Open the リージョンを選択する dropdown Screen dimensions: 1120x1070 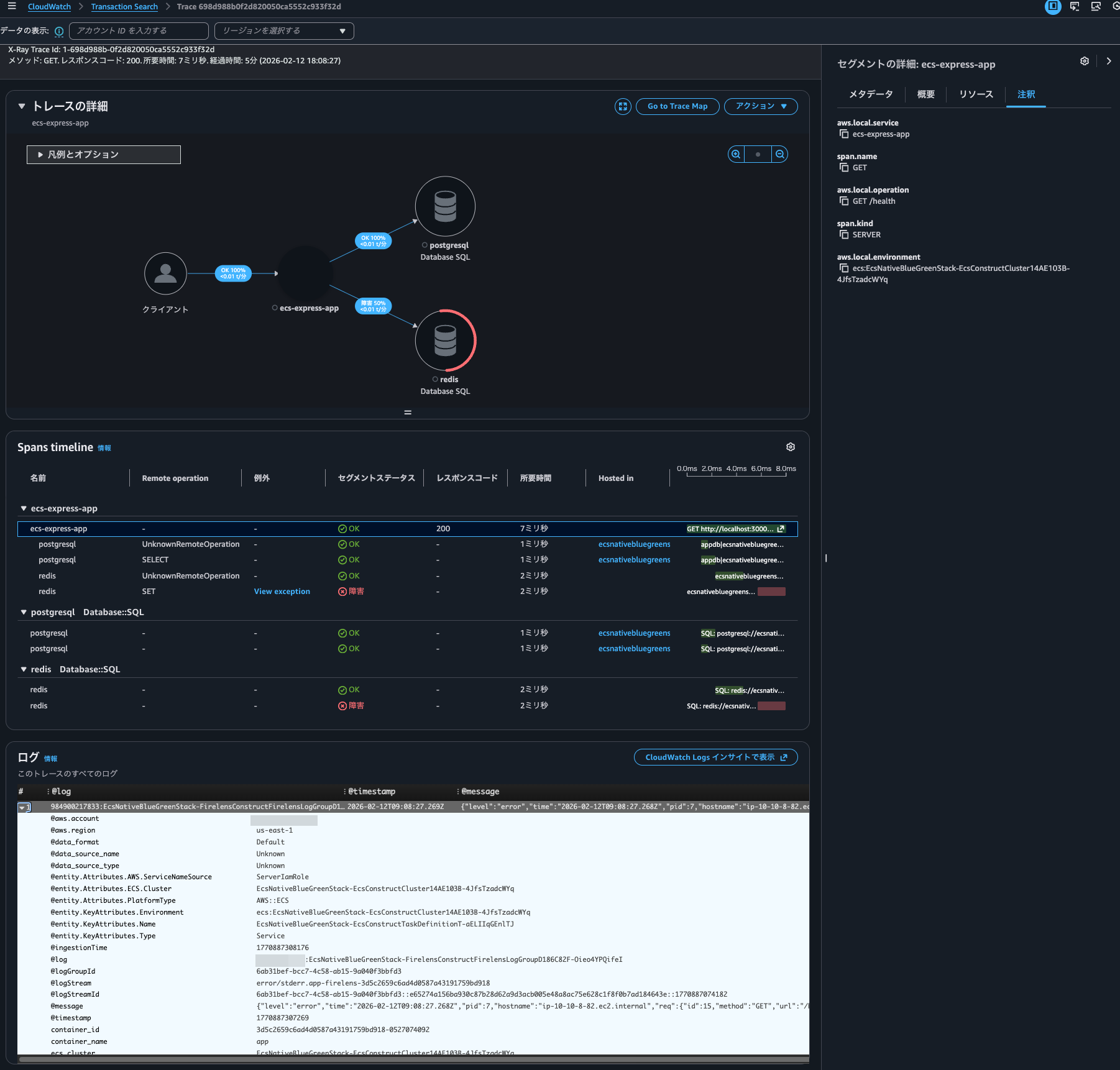pos(284,31)
